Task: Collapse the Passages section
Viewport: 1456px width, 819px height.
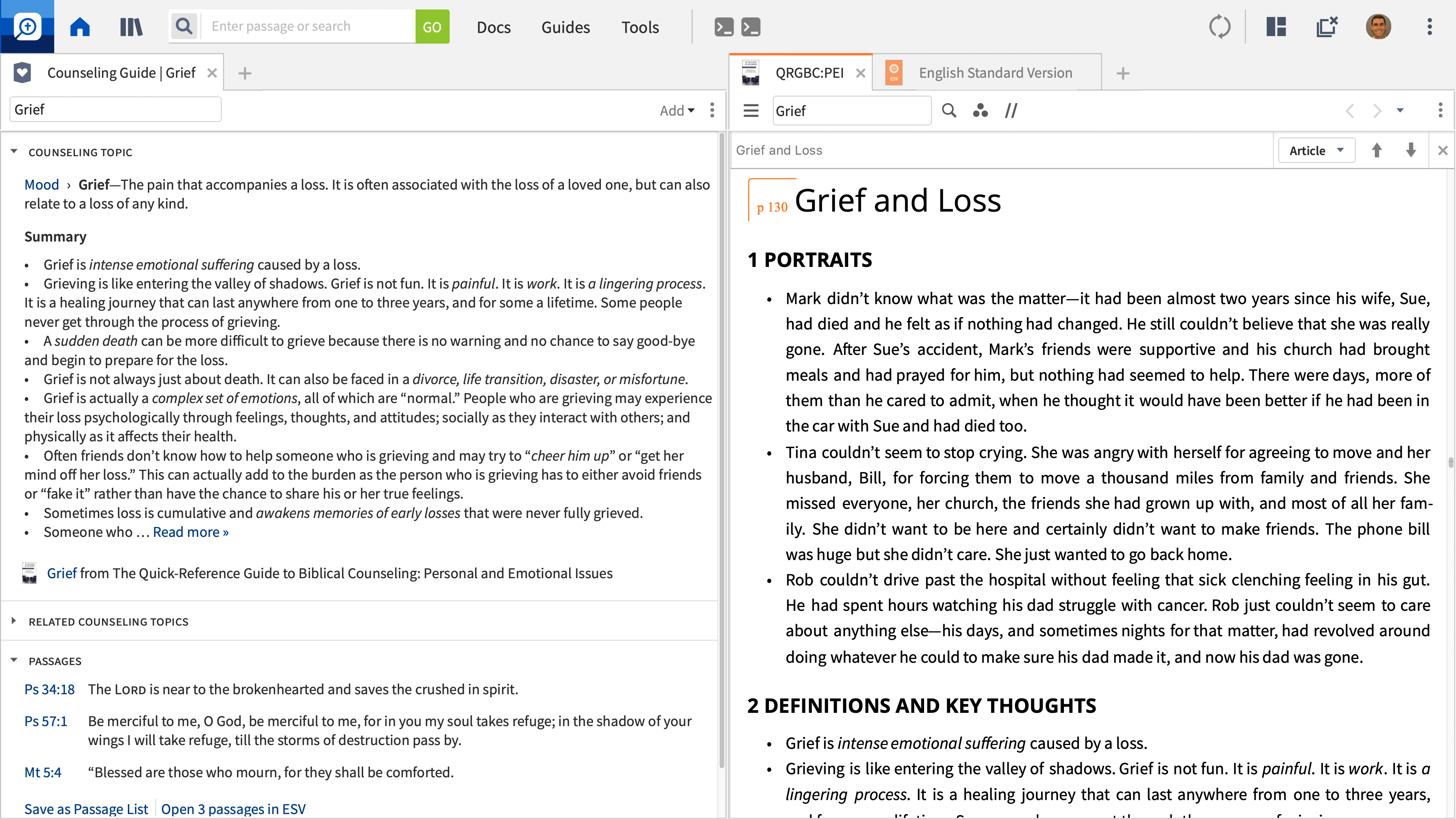Action: 14,660
